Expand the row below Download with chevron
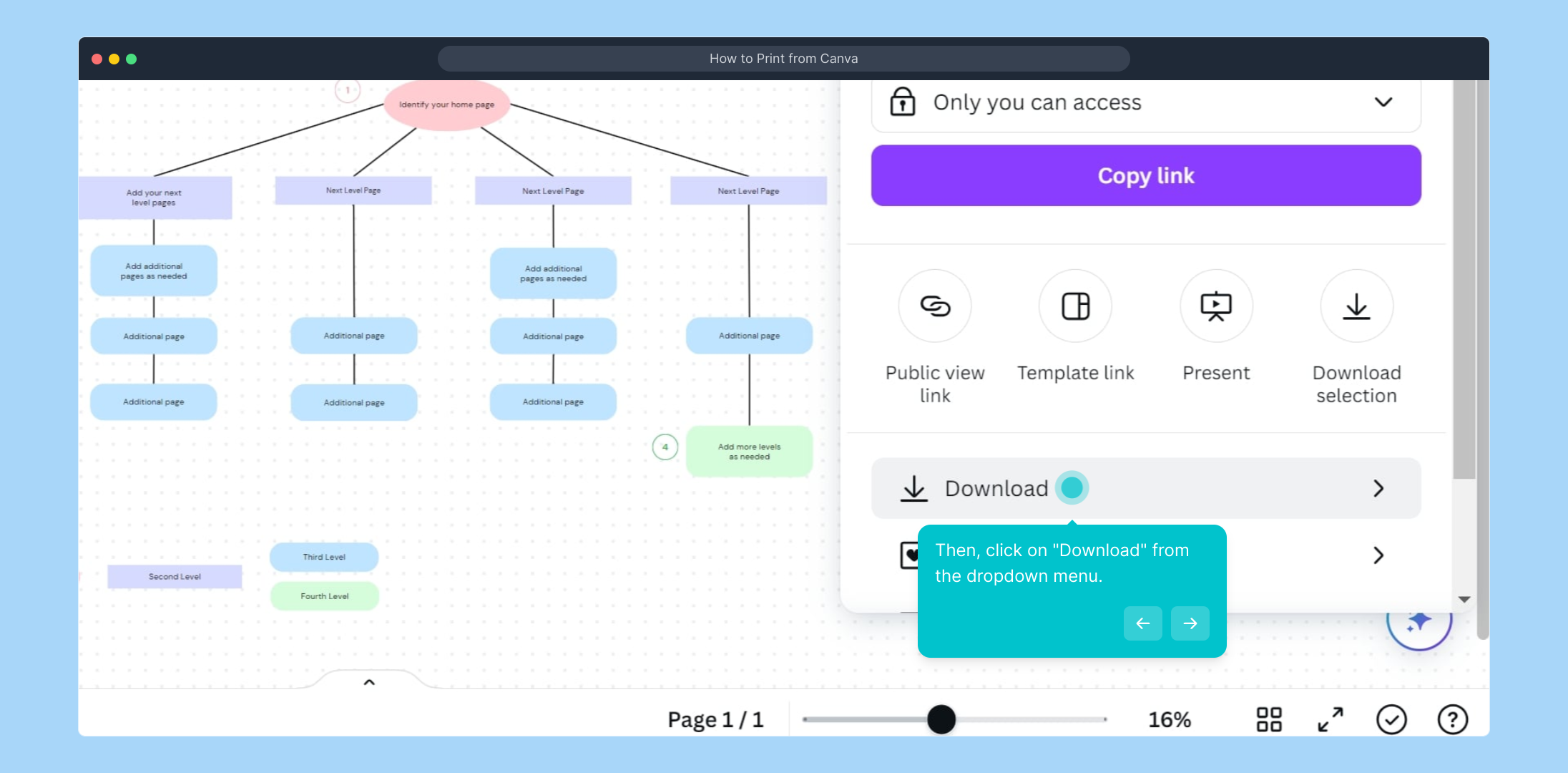 point(1378,555)
